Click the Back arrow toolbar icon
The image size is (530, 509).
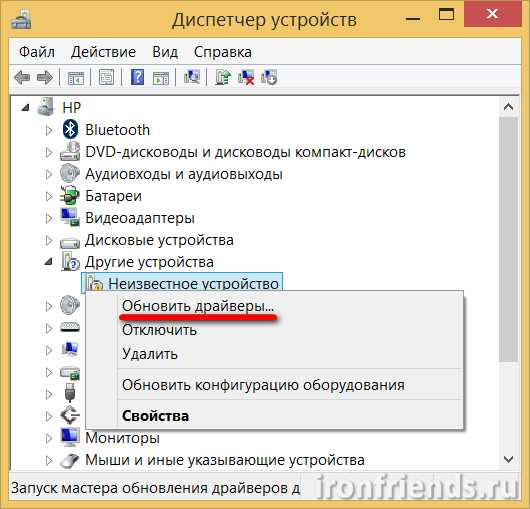[x=22, y=78]
